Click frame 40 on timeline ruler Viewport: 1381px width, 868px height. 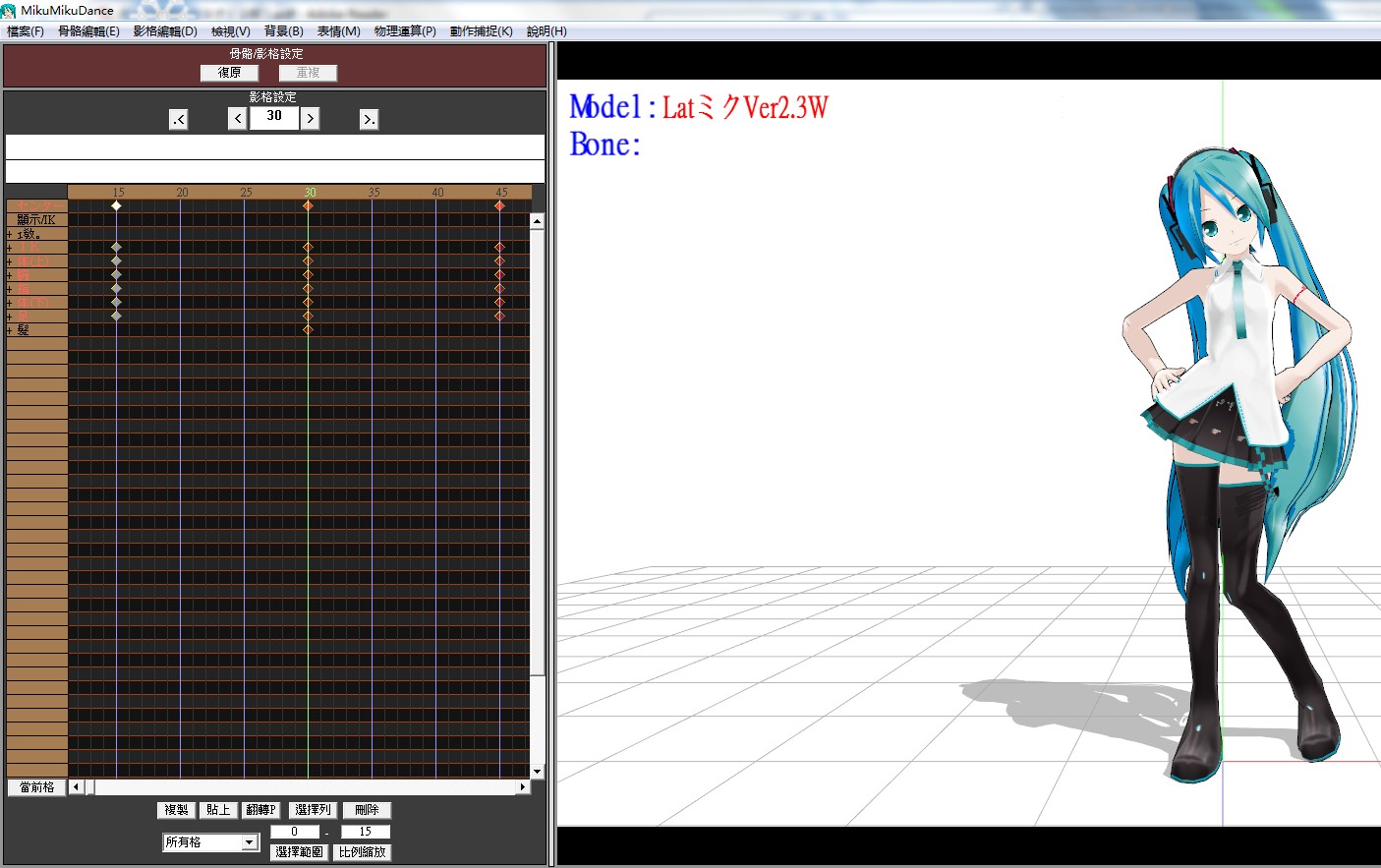437,193
